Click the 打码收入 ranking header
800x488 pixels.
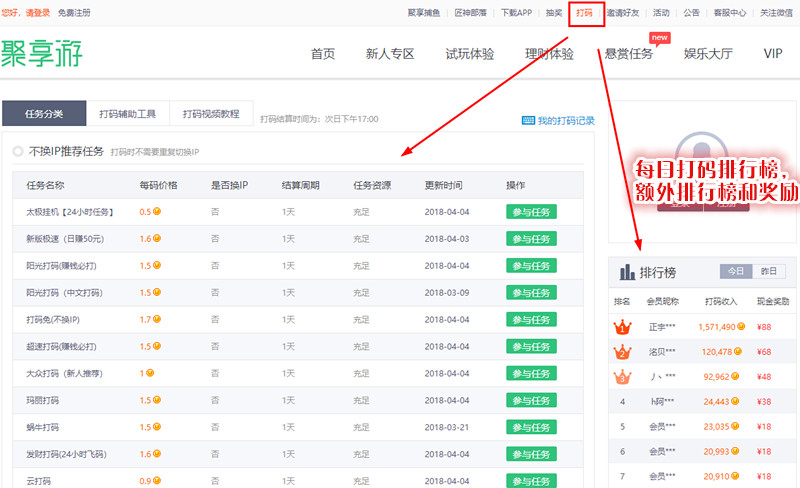(x=721, y=302)
